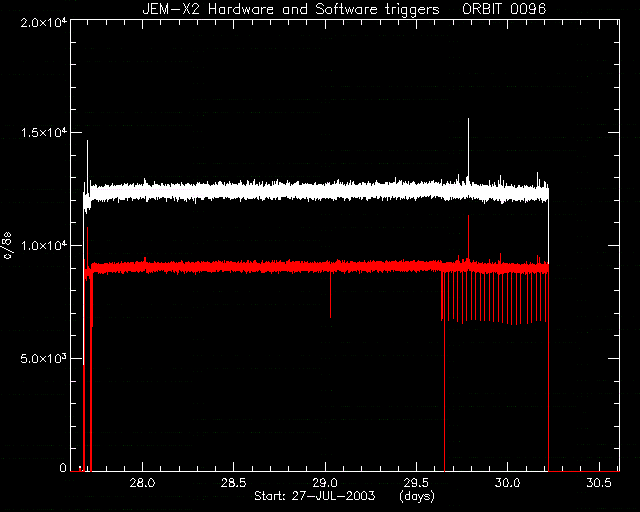Select the red downward dip just after day 29.0

pos(330,295)
